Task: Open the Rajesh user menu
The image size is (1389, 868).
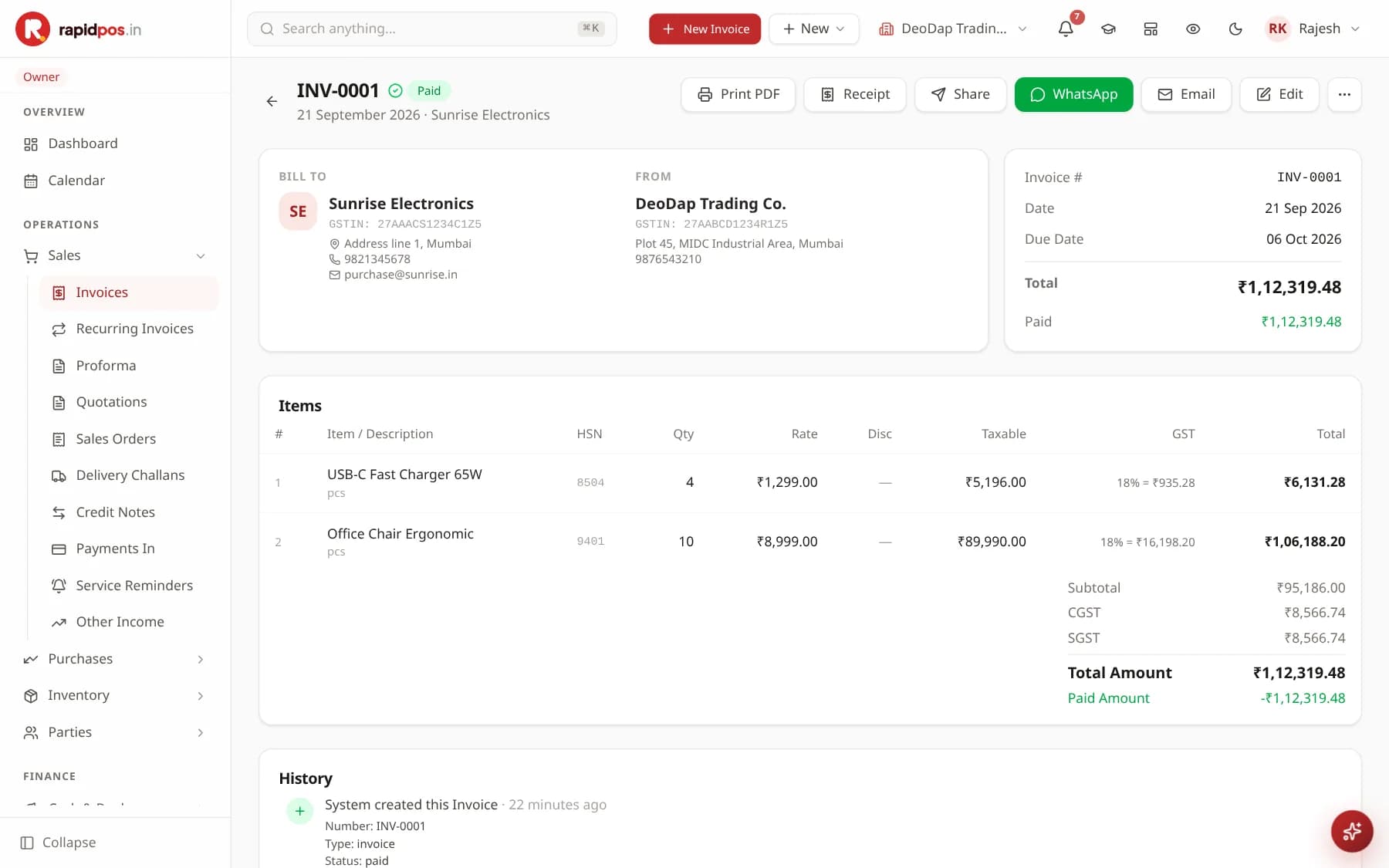Action: point(1313,29)
